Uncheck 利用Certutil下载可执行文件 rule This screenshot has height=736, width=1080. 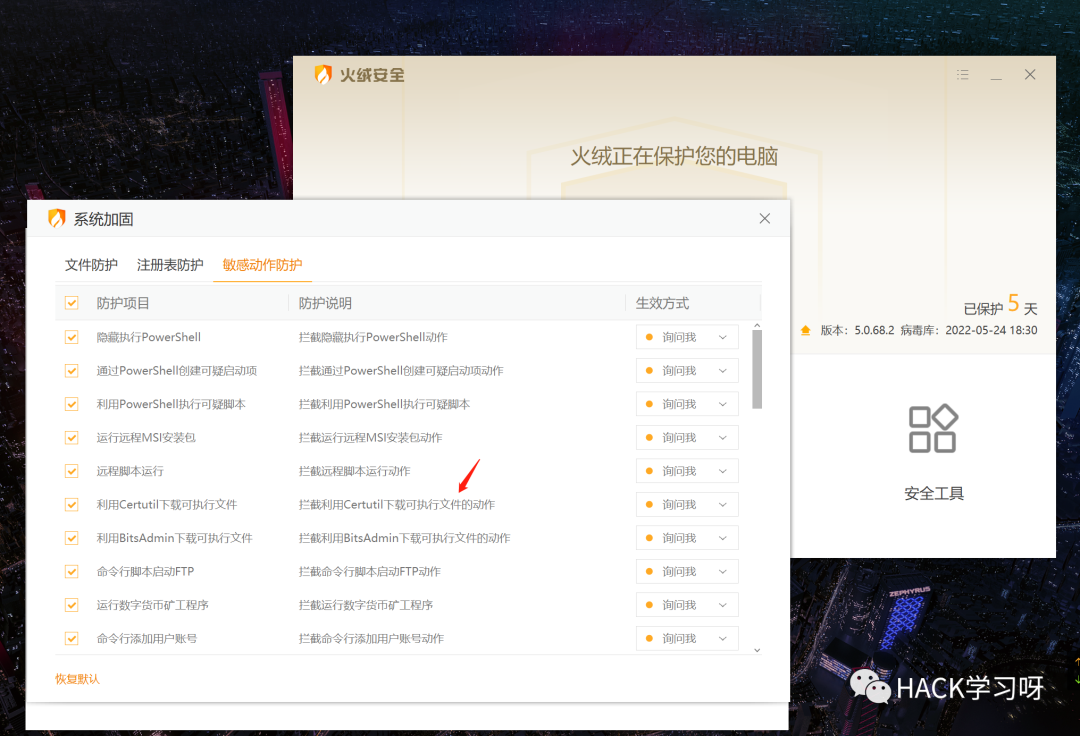[72, 504]
